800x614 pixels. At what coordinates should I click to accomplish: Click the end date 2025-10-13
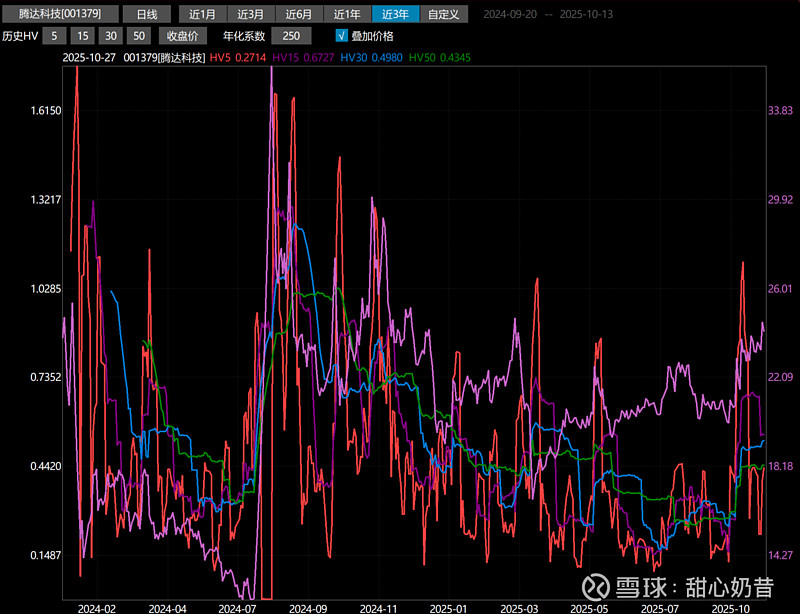pos(588,15)
